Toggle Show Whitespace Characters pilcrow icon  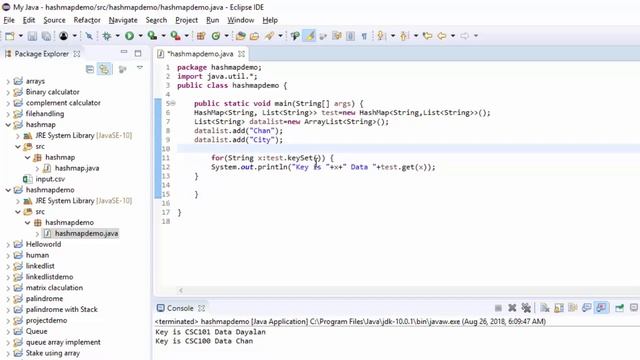[x=364, y=36]
